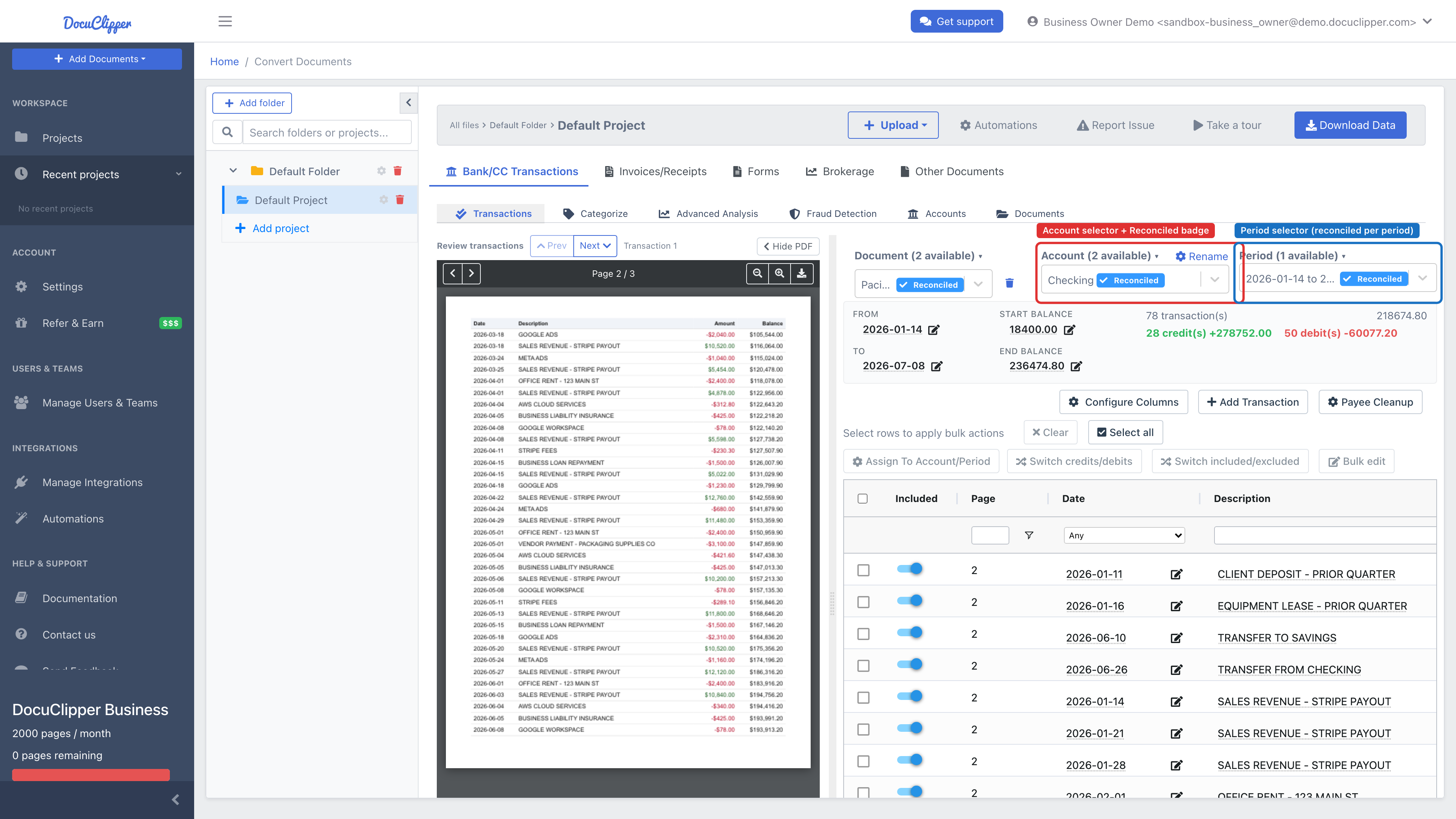
Task: Select checkbox for TRANSFER FROM CHECKING row
Action: click(863, 666)
